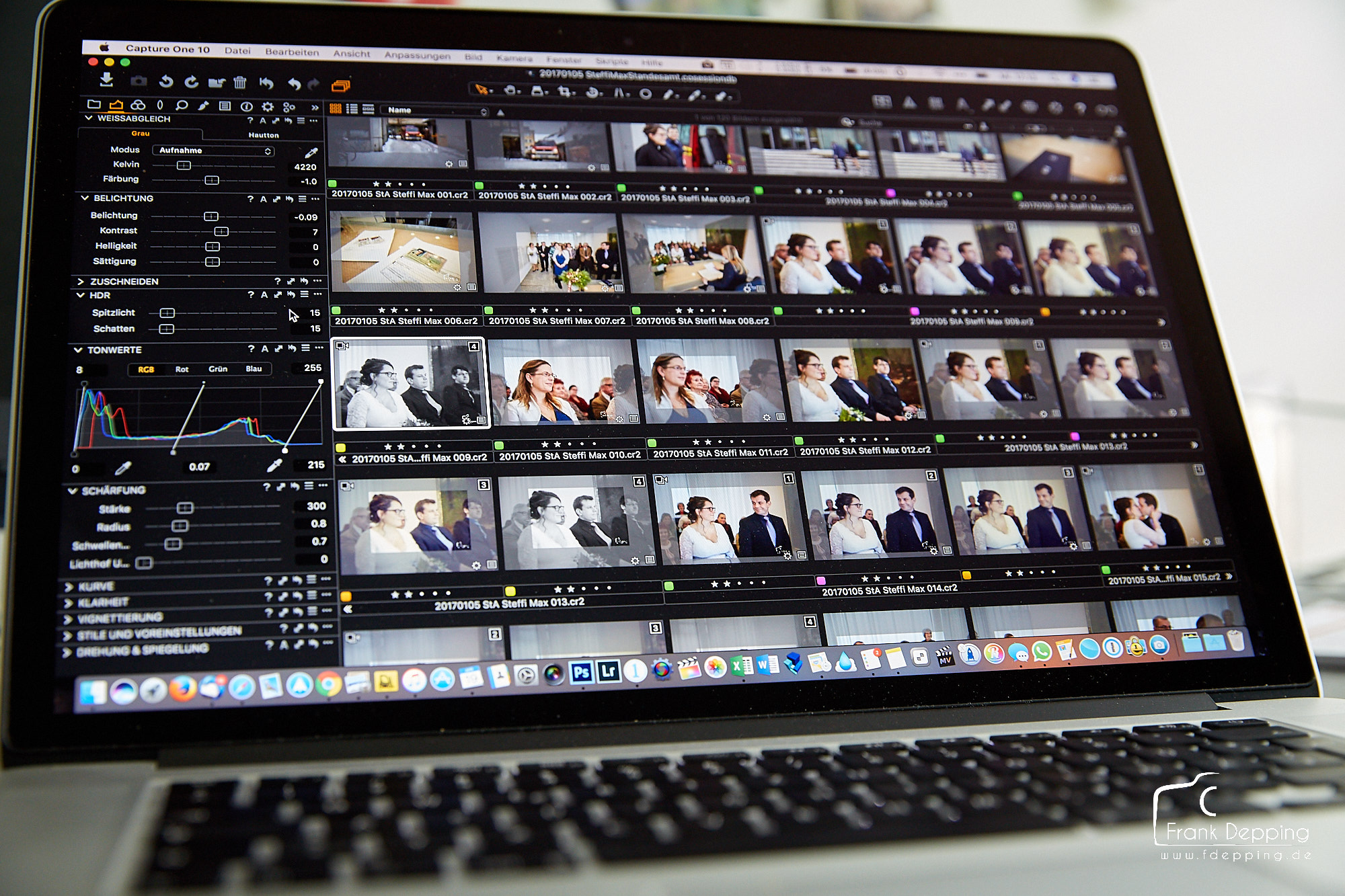Open WhatsApp in the Dock
Screen dimensions: 1345x896
coord(1041,651)
